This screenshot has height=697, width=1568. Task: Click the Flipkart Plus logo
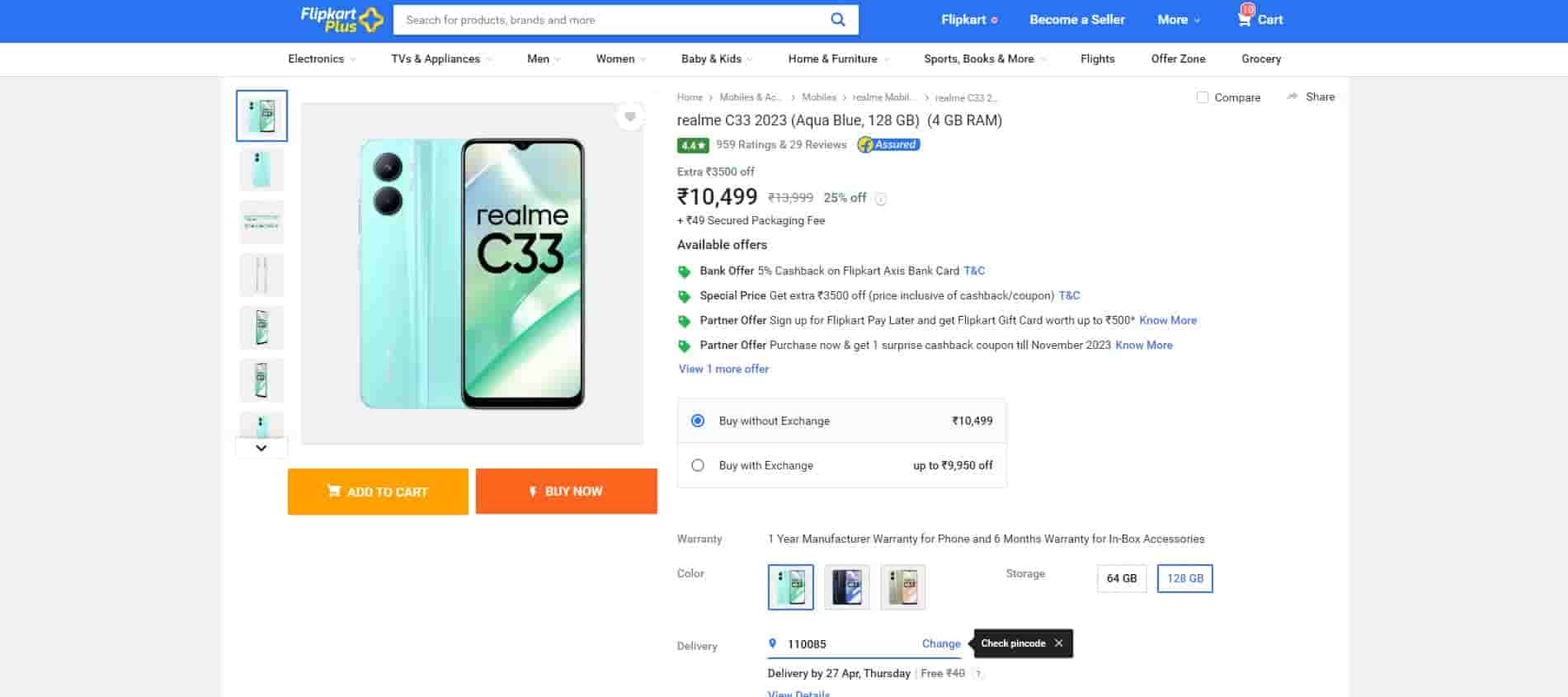[341, 19]
